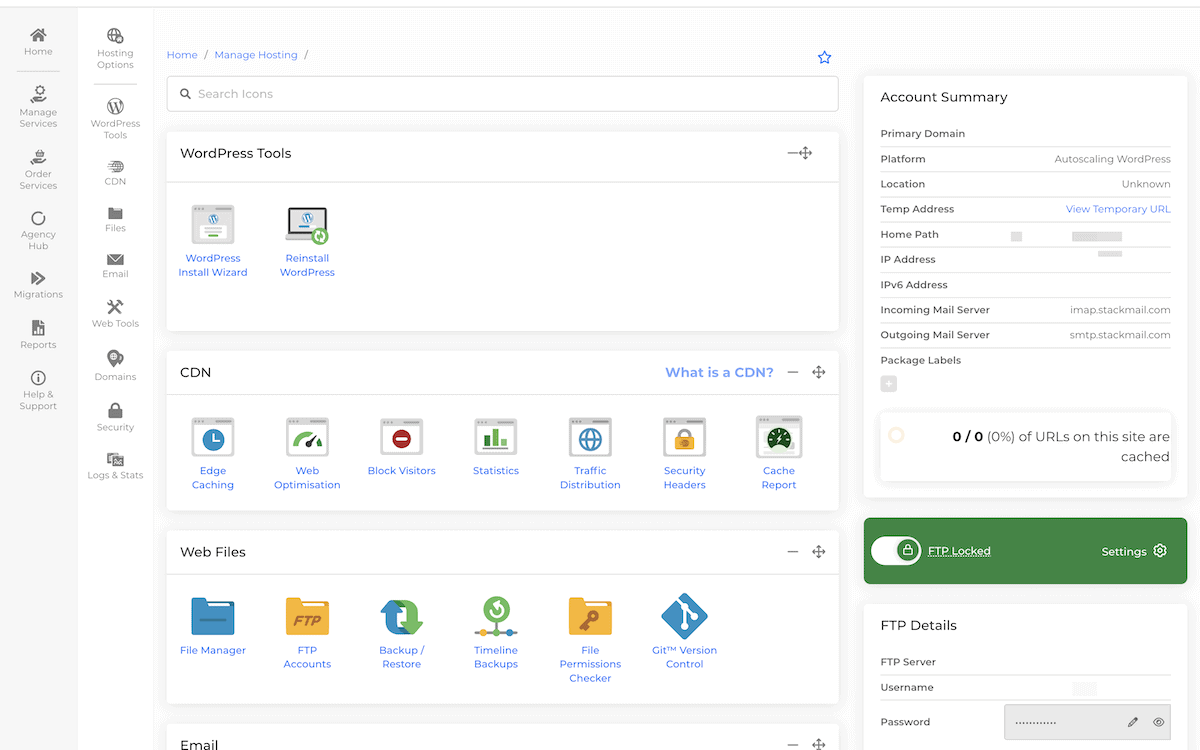Image resolution: width=1200 pixels, height=750 pixels.
Task: Click the FTP Settings gear
Action: pos(1160,551)
